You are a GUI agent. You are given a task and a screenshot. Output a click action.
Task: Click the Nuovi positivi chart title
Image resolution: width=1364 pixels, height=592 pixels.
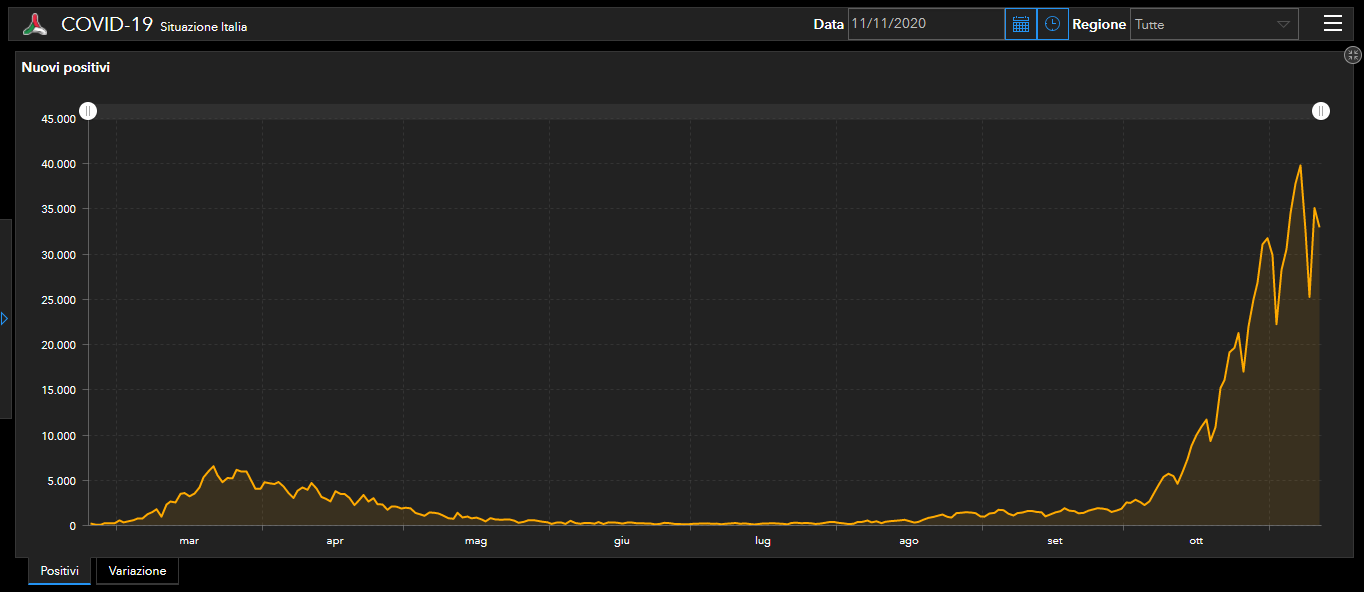point(66,68)
